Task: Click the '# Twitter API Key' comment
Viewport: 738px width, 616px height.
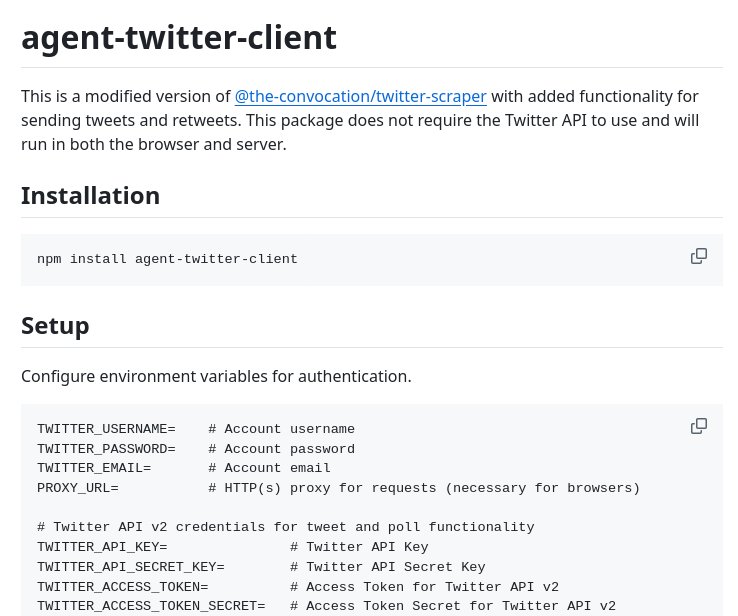Action: pos(359,547)
